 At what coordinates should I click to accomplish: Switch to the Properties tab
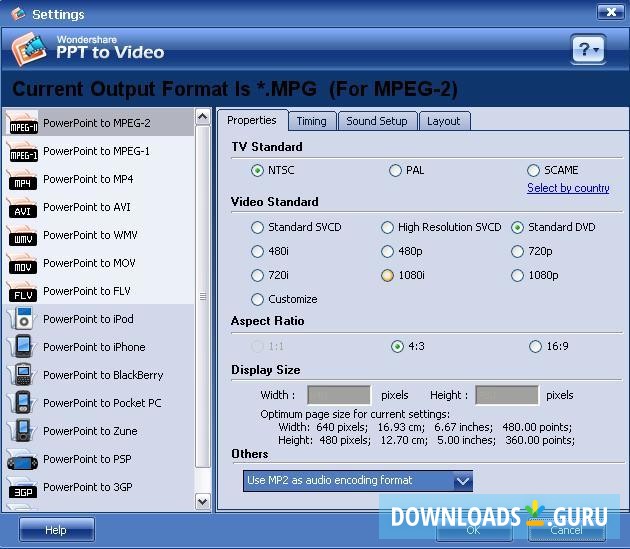tap(252, 120)
